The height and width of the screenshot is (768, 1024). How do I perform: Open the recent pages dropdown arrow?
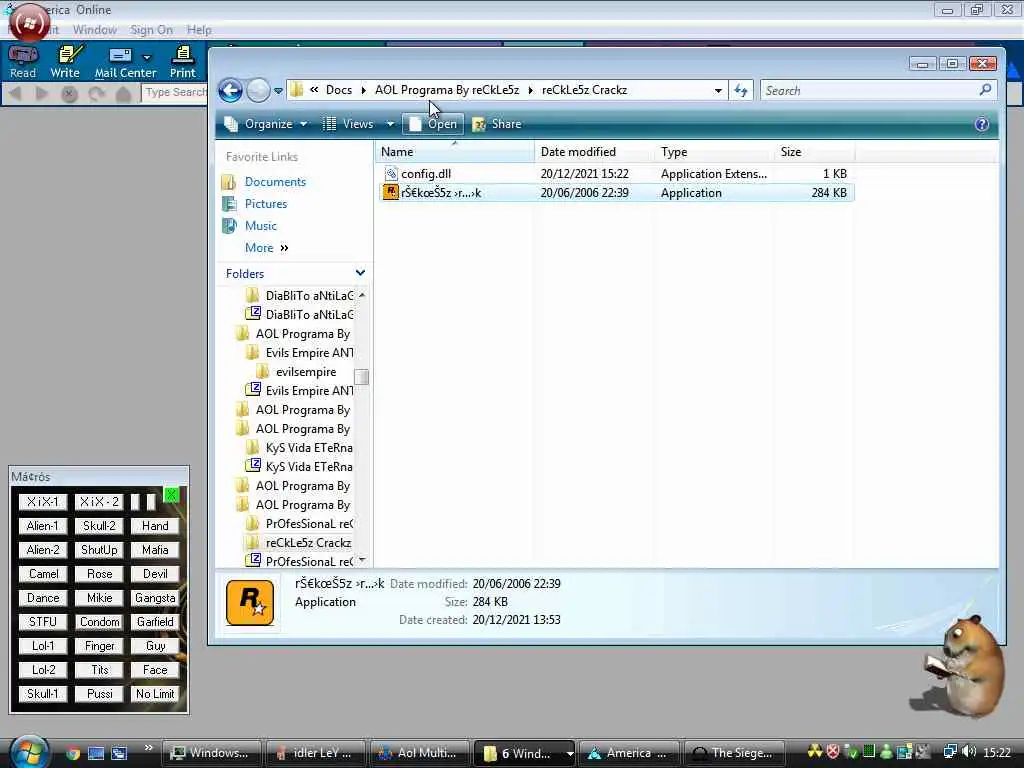(278, 91)
